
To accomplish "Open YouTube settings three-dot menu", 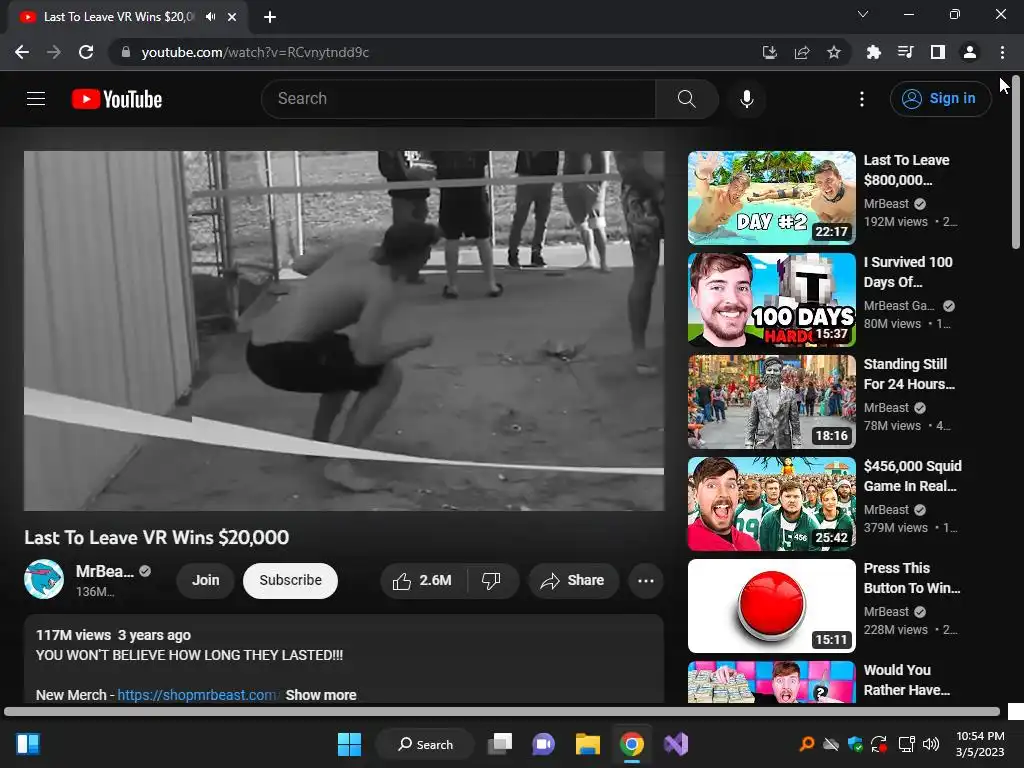I will [x=862, y=99].
